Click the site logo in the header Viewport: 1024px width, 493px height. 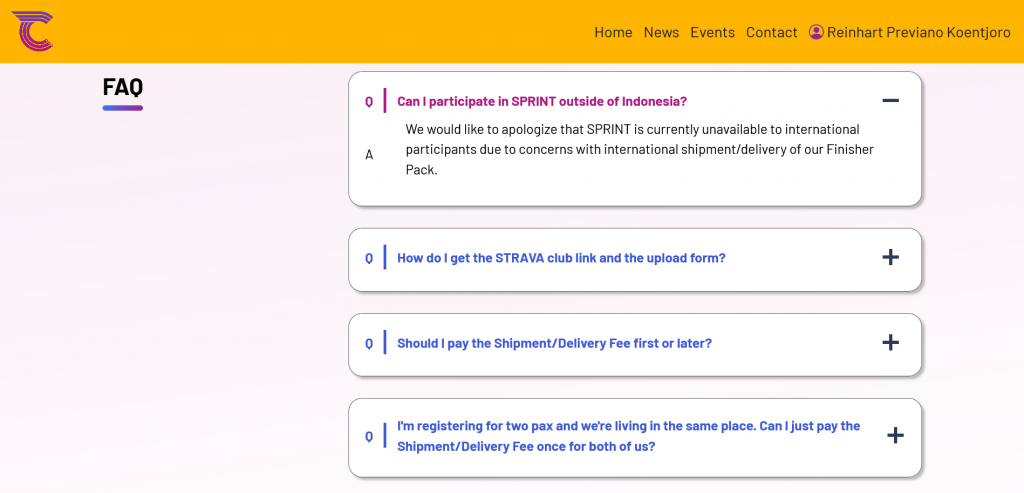pyautogui.click(x=32, y=31)
